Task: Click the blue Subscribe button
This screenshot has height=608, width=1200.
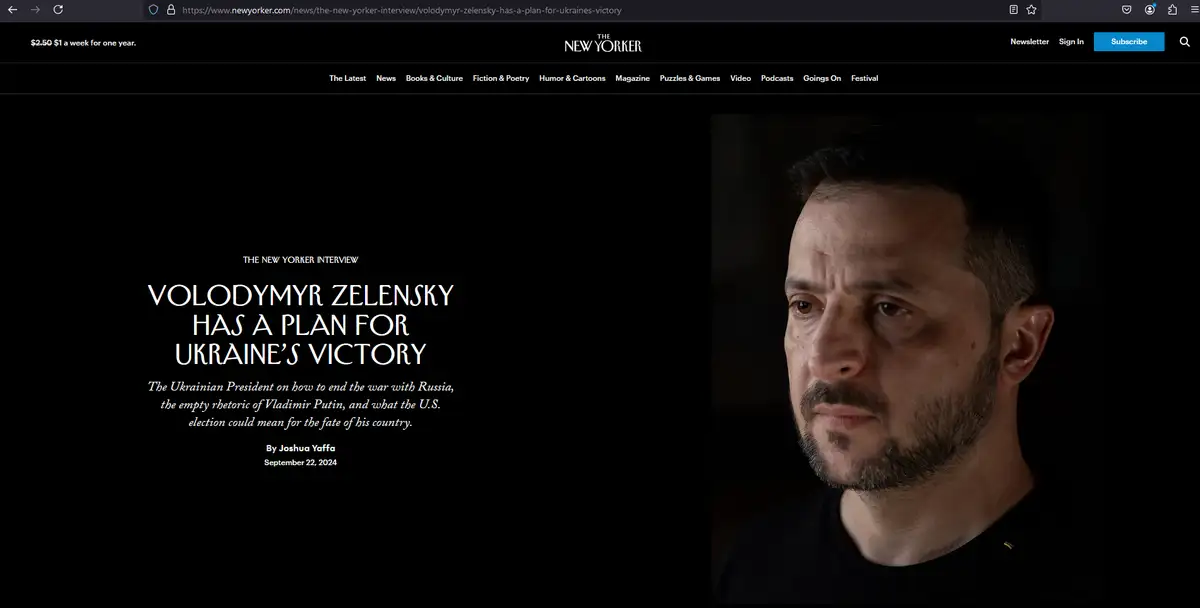Action: tap(1129, 42)
